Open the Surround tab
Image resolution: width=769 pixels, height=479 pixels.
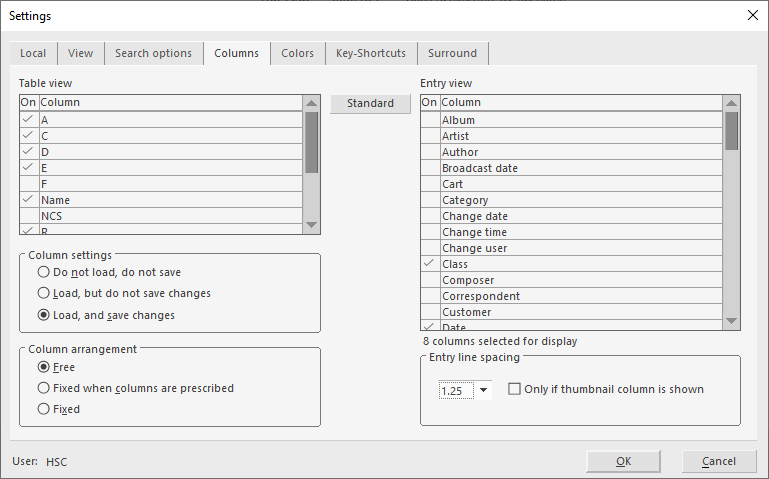[x=452, y=54]
